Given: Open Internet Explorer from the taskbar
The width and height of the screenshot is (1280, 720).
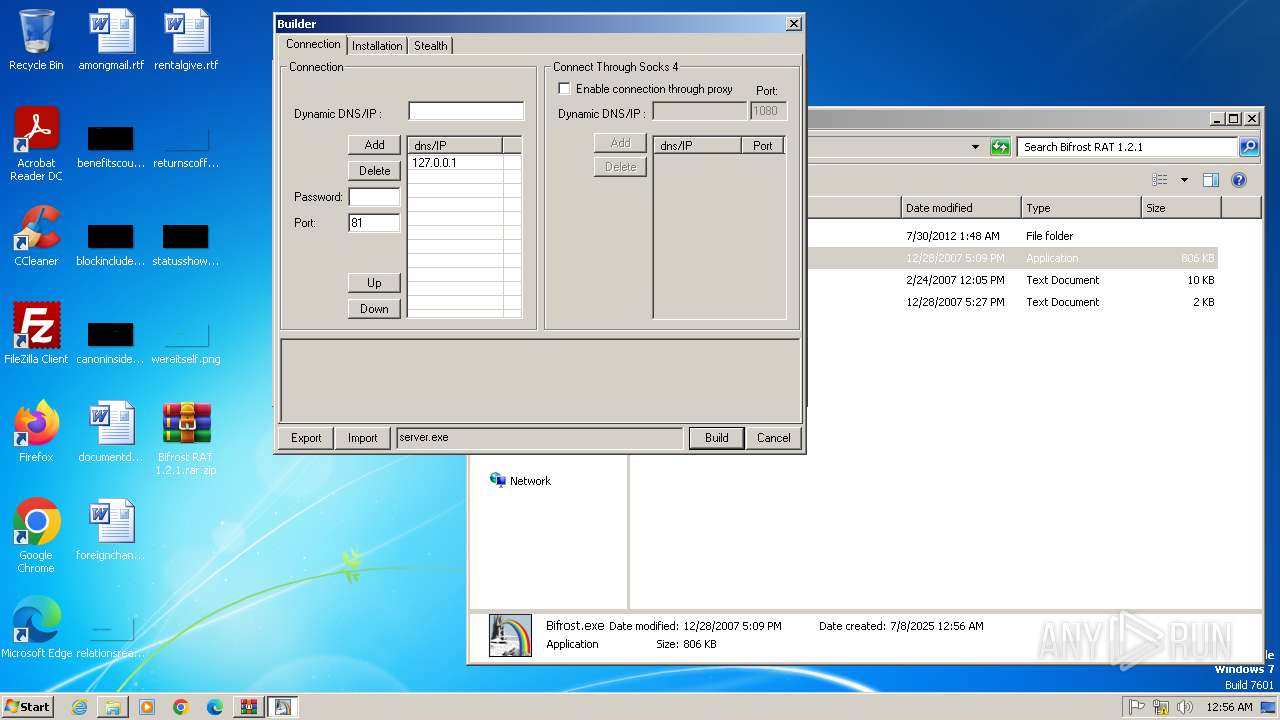Looking at the screenshot, I should (79, 707).
